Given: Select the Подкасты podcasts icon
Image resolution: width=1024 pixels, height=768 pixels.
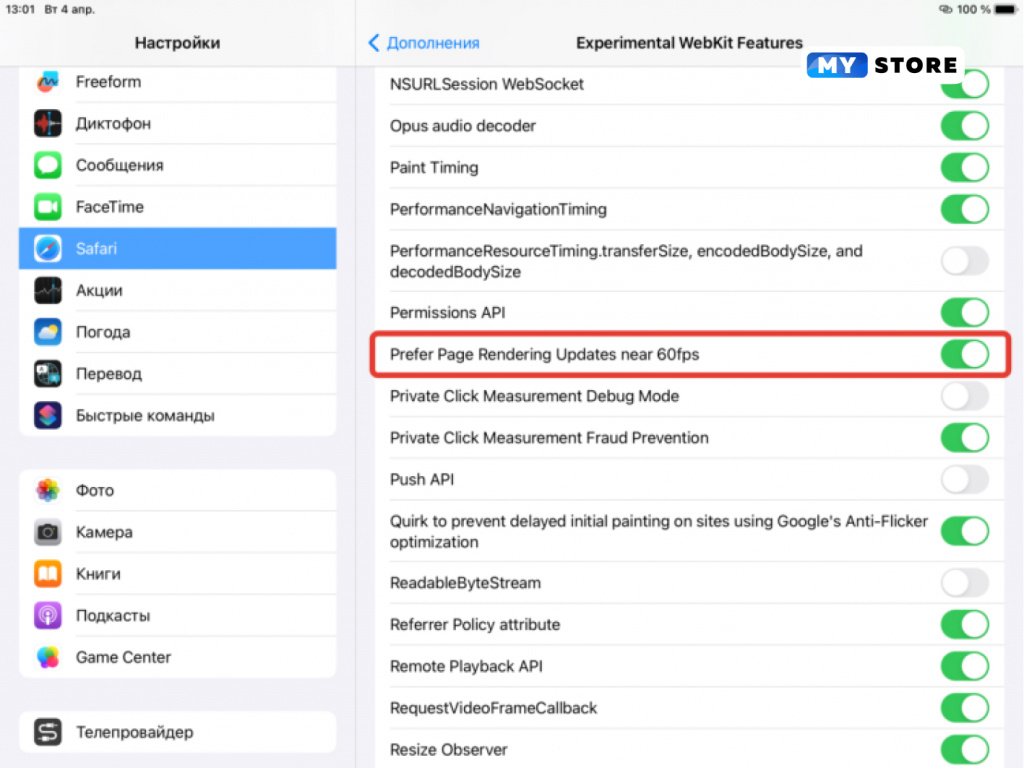Looking at the screenshot, I should pos(48,615).
